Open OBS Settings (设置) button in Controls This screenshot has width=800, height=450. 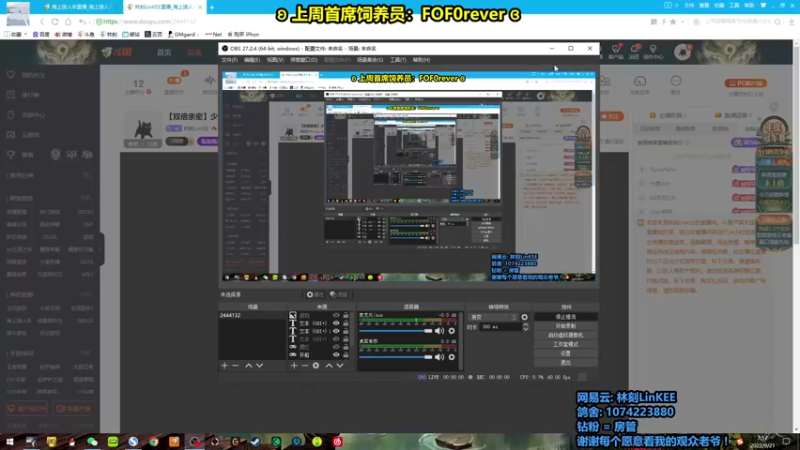pos(566,354)
